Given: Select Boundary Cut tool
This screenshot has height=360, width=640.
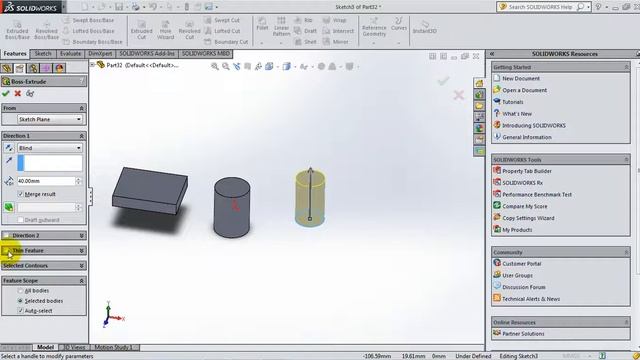Looking at the screenshot, I should click(x=226, y=42).
